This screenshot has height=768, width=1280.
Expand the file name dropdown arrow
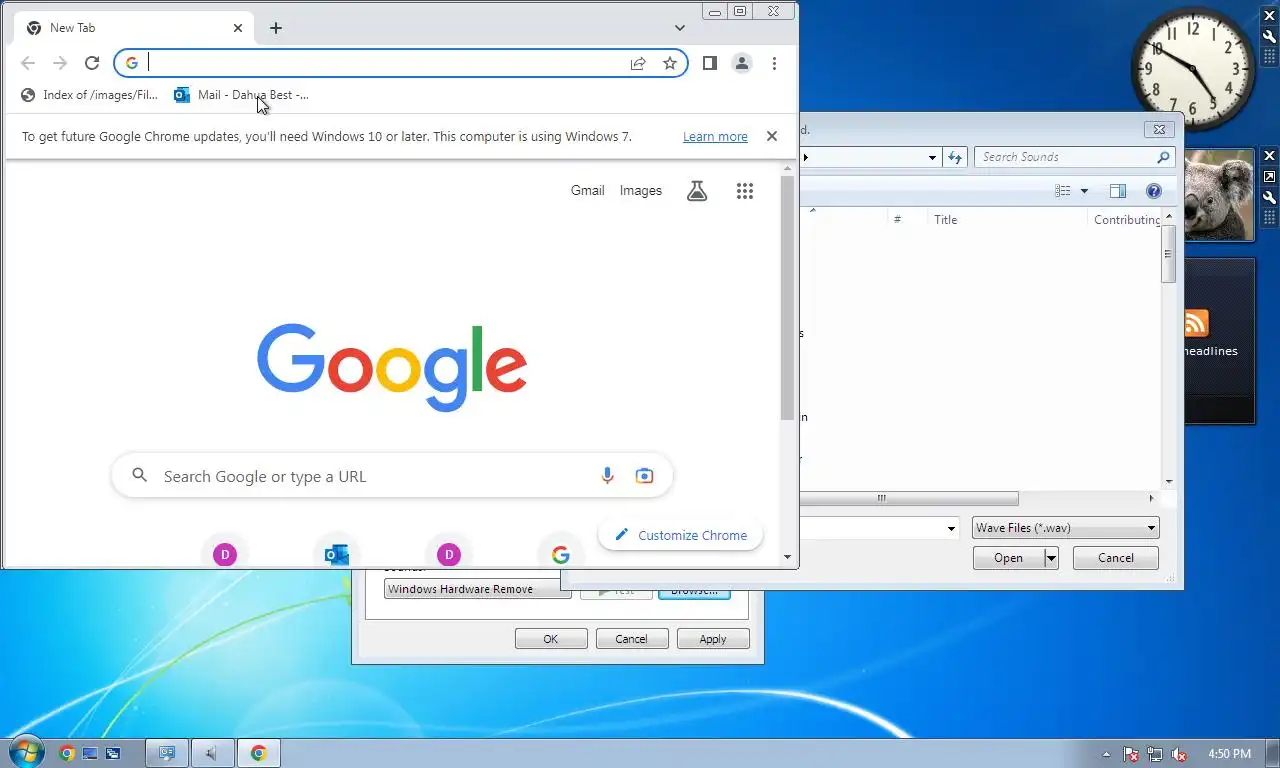click(x=951, y=528)
